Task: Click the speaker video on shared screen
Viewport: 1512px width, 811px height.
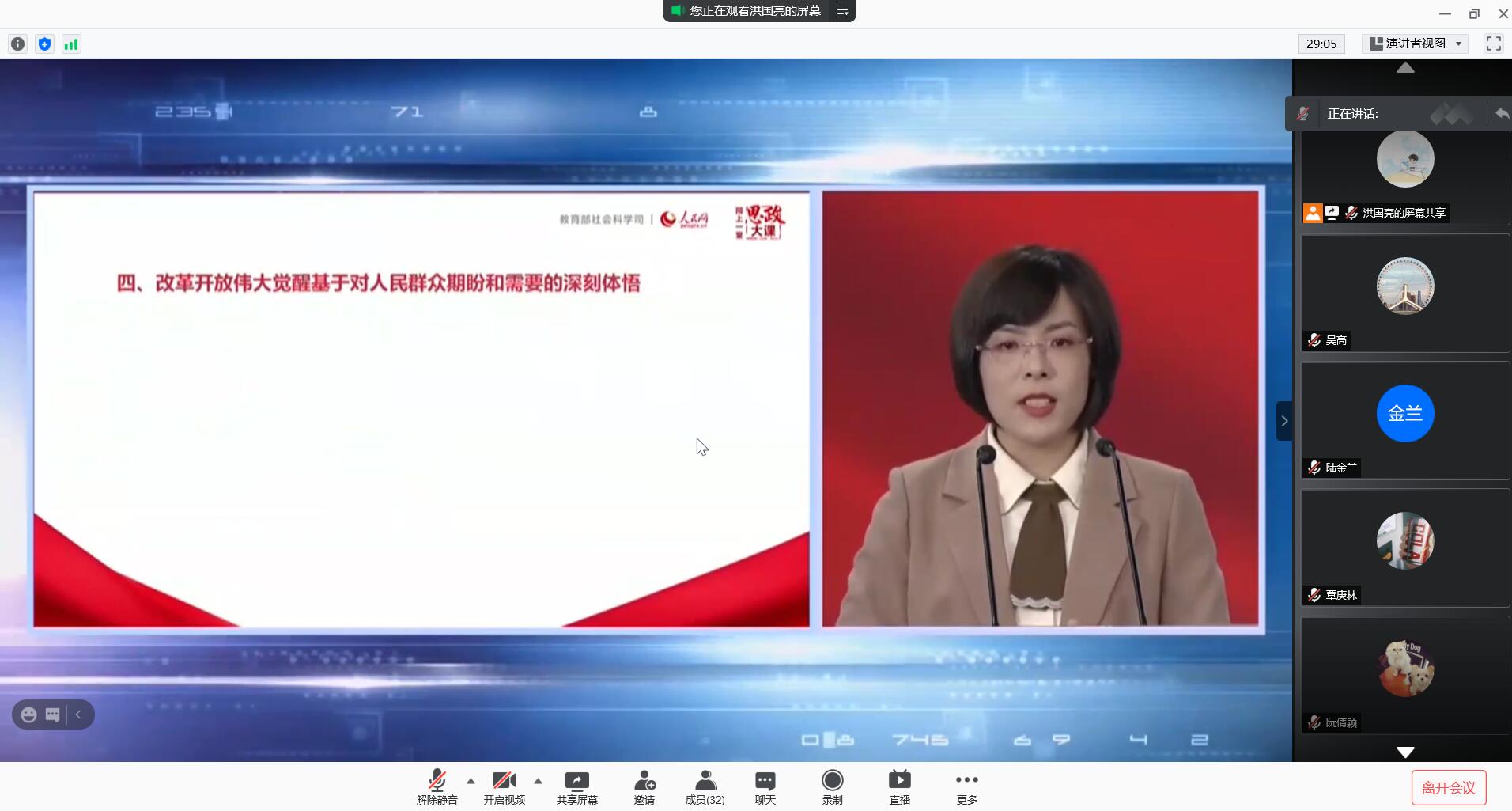Action: tap(1040, 408)
